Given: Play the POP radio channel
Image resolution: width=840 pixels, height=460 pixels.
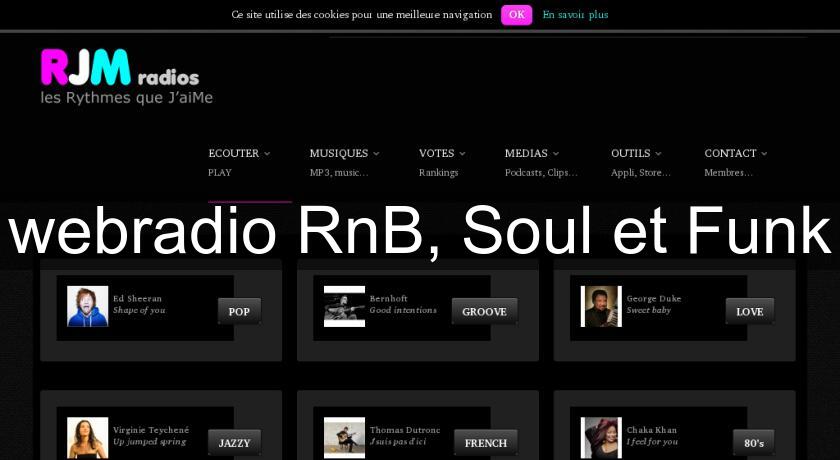Looking at the screenshot, I should (x=239, y=311).
